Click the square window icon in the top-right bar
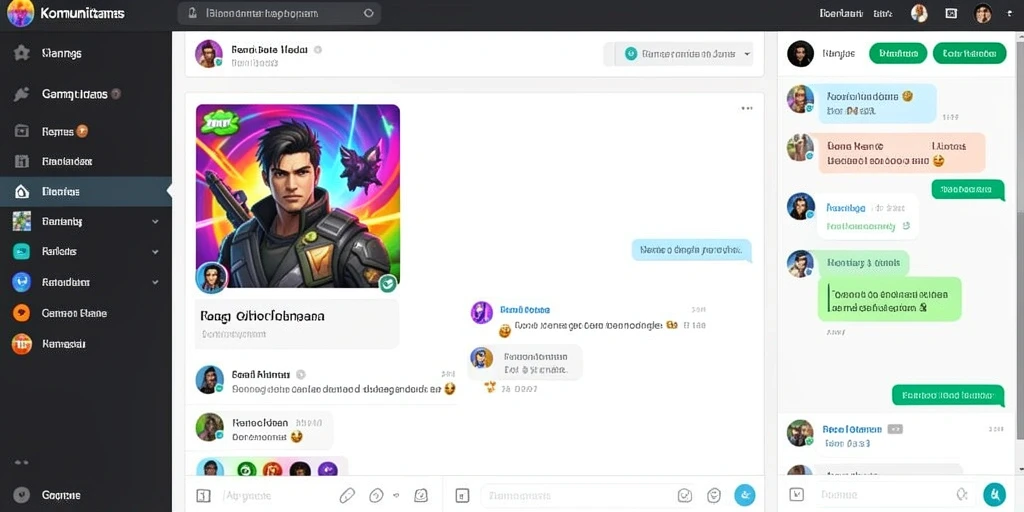1024x512 pixels. coord(951,13)
